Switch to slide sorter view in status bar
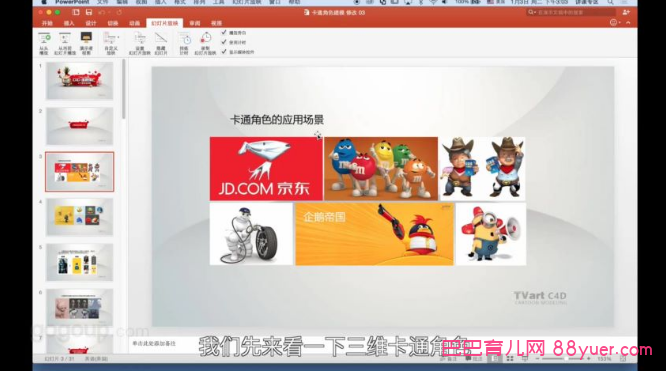The image size is (666, 371). [510, 359]
